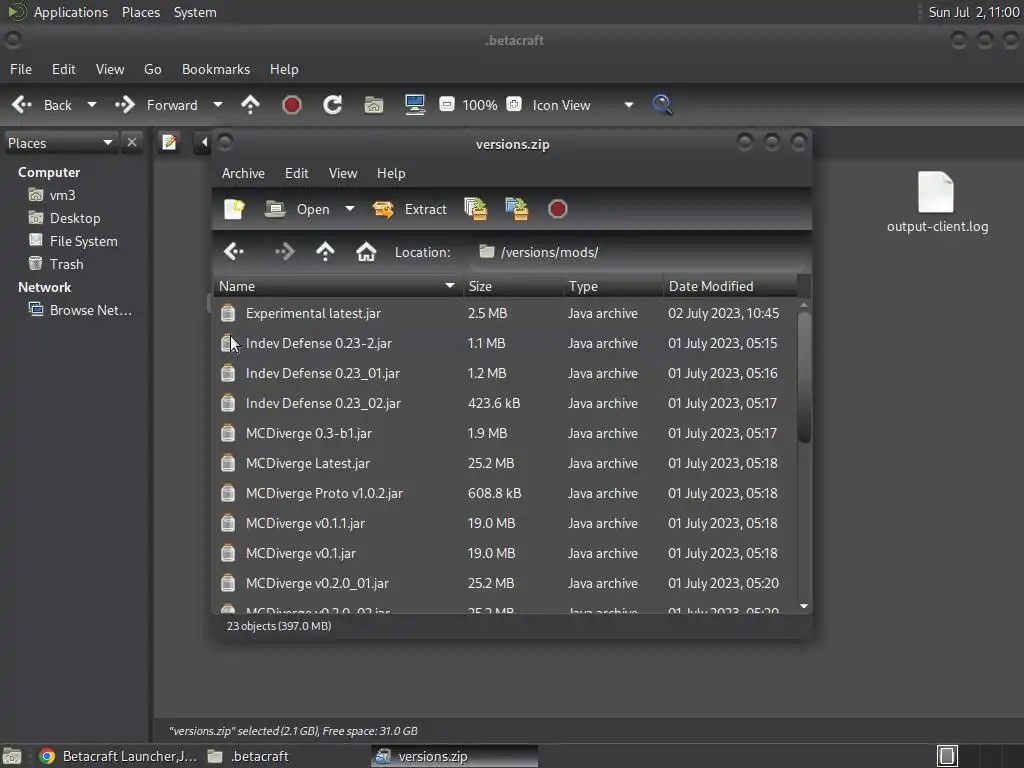The width and height of the screenshot is (1024, 768).
Task: Click the file manager Home folder icon
Action: tap(374, 104)
